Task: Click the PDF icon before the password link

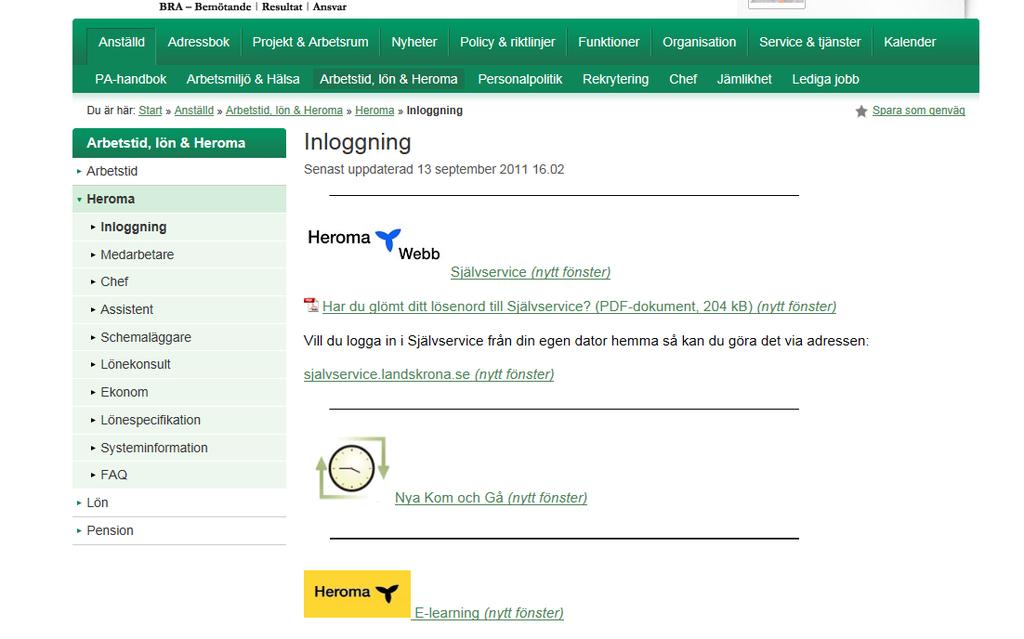Action: pyautogui.click(x=311, y=305)
